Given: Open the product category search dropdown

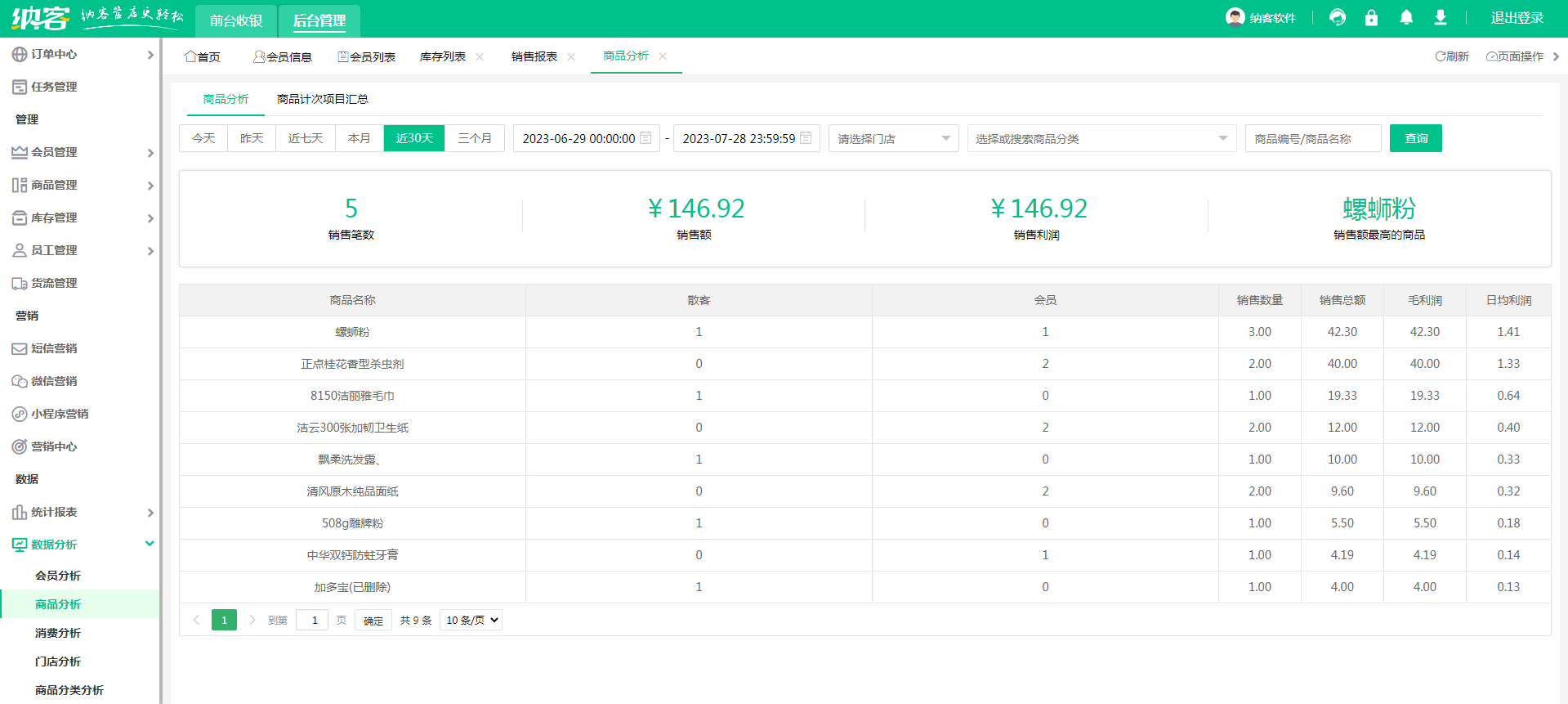Looking at the screenshot, I should coord(1101,138).
